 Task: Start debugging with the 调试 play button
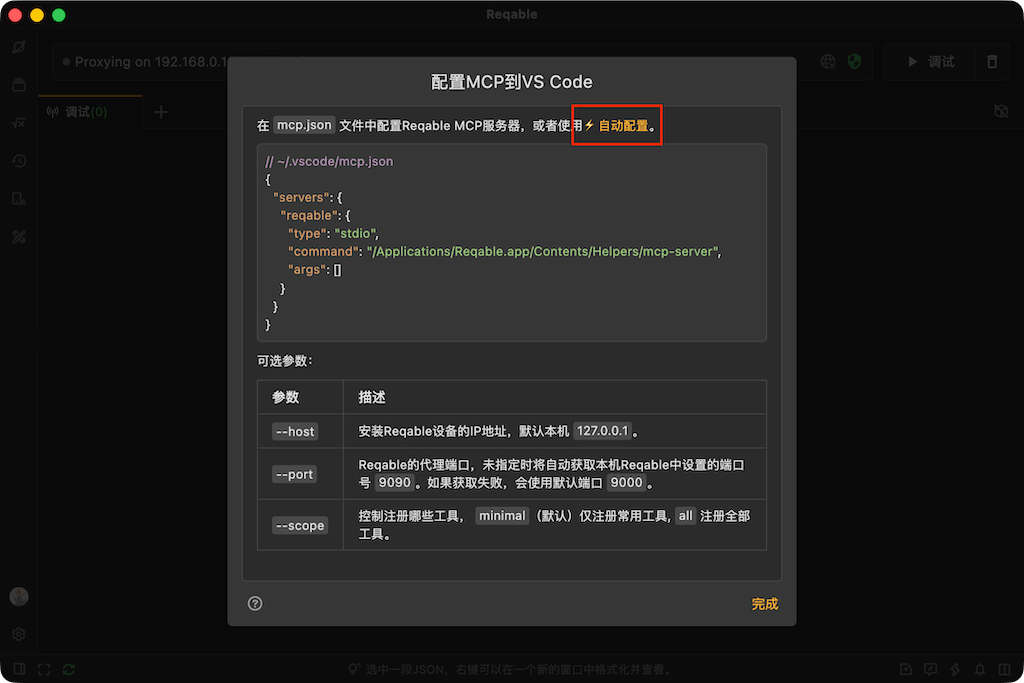click(931, 61)
